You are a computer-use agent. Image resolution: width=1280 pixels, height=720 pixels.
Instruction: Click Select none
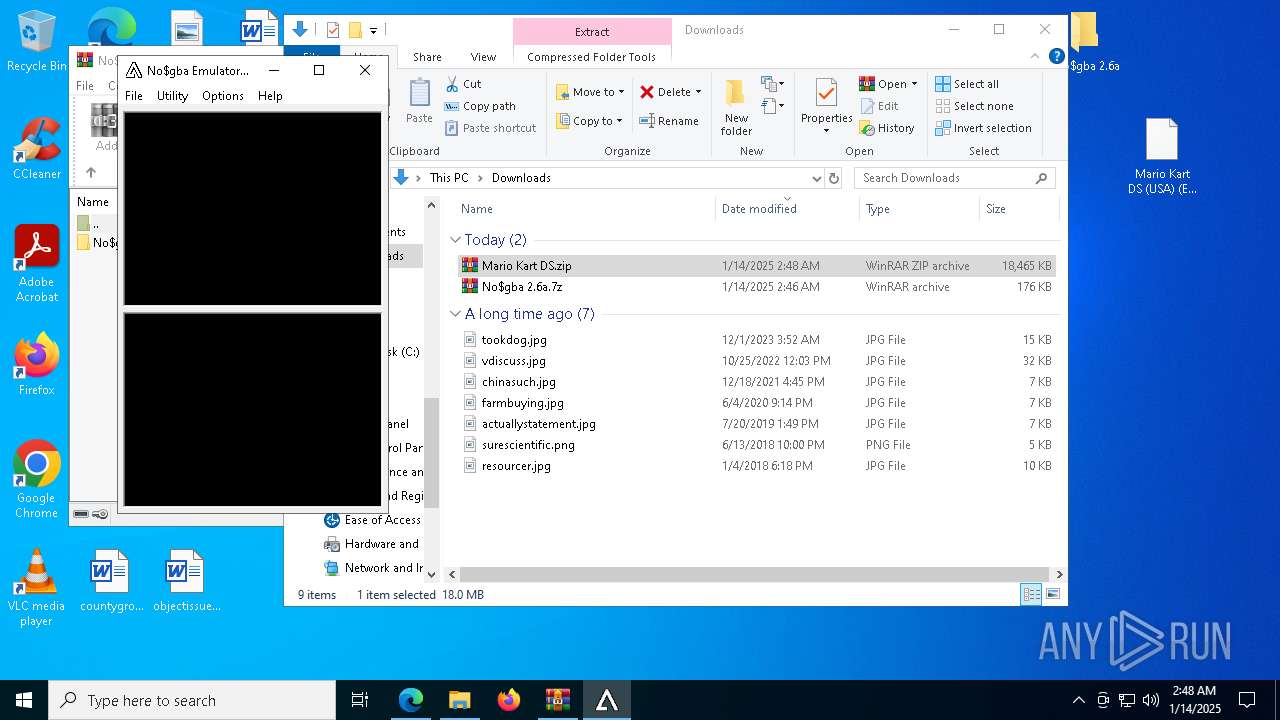974,106
